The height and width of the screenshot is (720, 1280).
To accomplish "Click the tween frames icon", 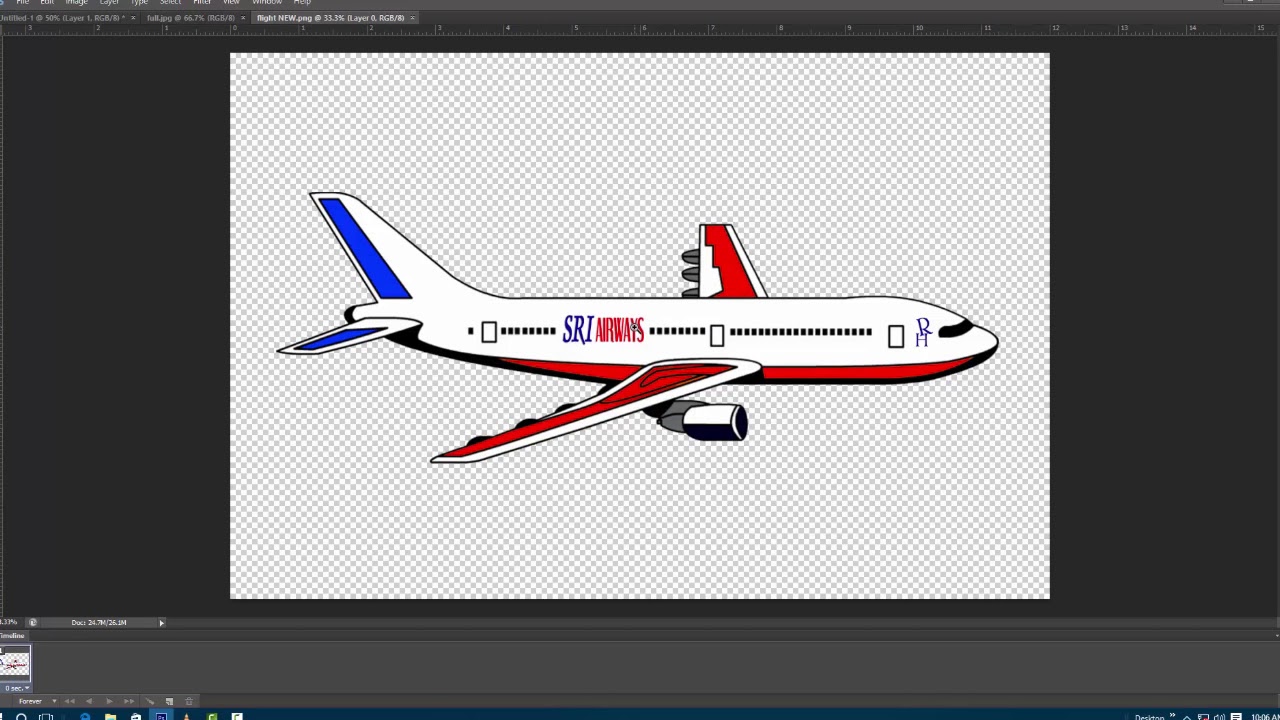I will (x=149, y=701).
